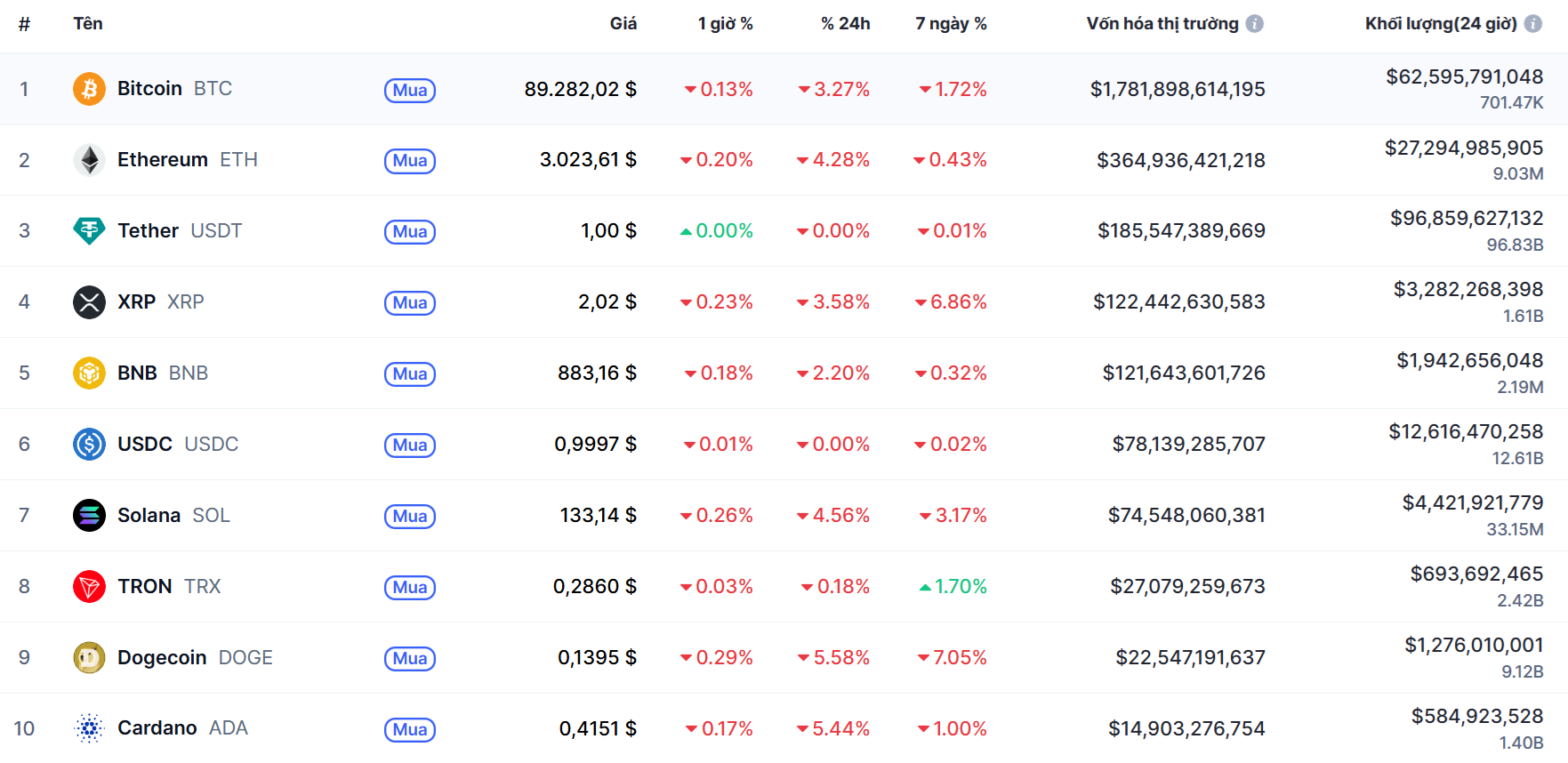Click the Bitcoin coin logo
Screen dimensions: 1568x763
tap(89, 89)
